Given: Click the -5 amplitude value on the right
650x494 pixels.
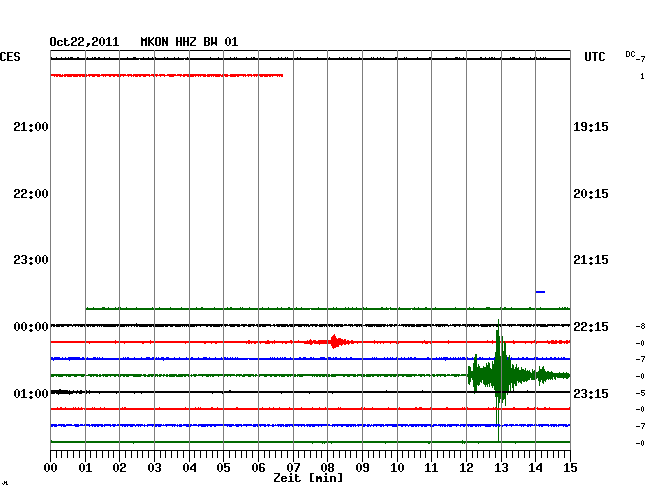Looking at the screenshot, I should click(640, 393).
